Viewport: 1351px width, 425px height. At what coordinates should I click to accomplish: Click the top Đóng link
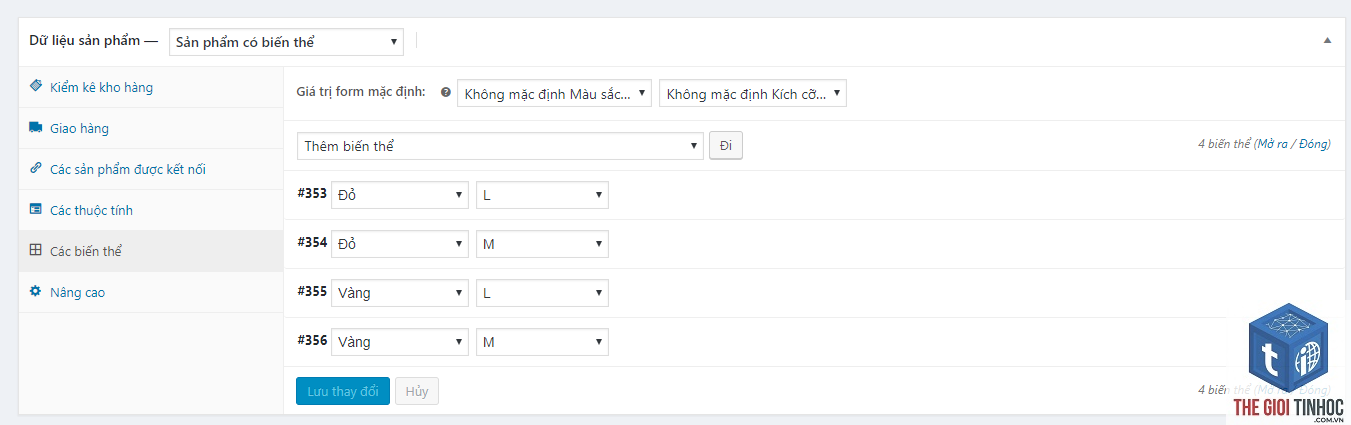tap(1313, 144)
